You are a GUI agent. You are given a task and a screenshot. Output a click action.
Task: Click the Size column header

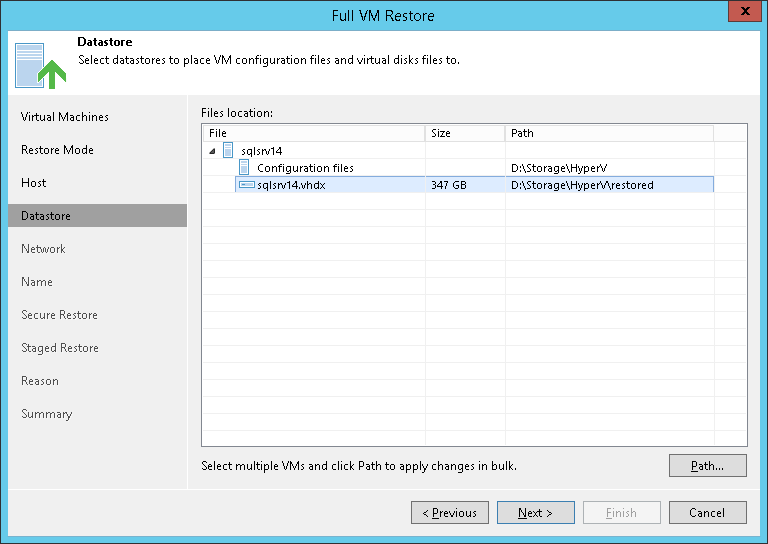465,133
